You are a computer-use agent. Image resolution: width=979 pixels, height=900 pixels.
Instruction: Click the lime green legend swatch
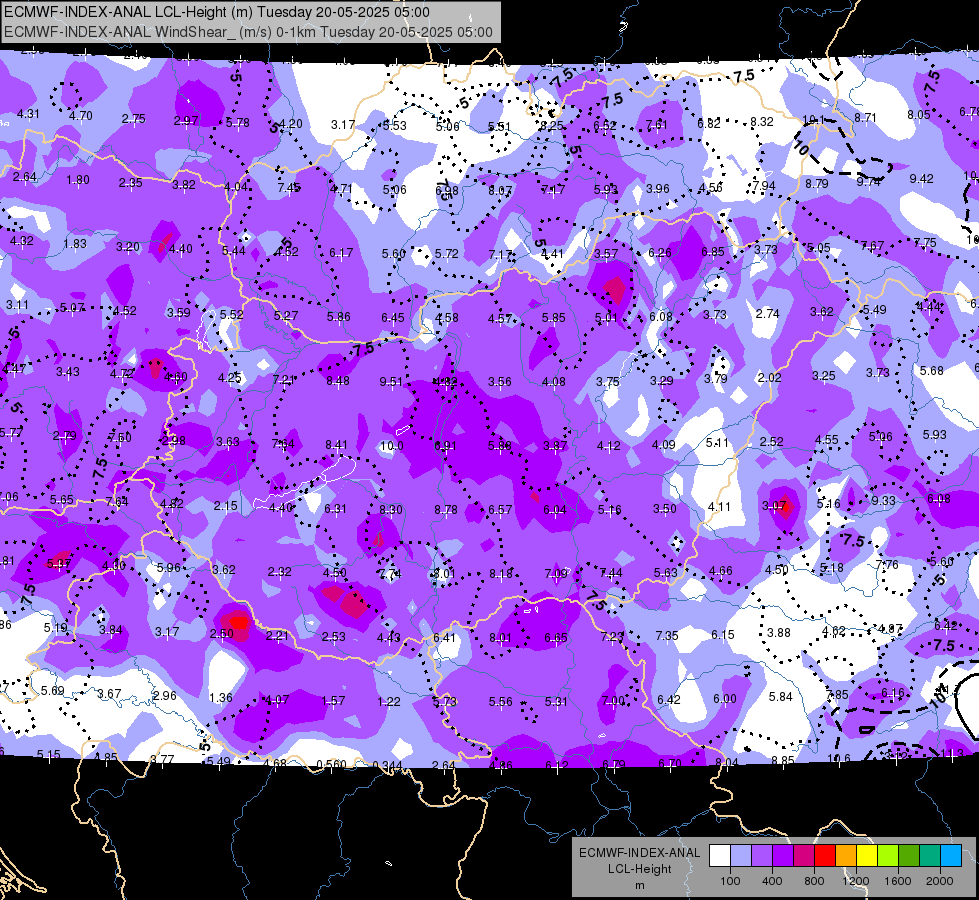pos(888,856)
